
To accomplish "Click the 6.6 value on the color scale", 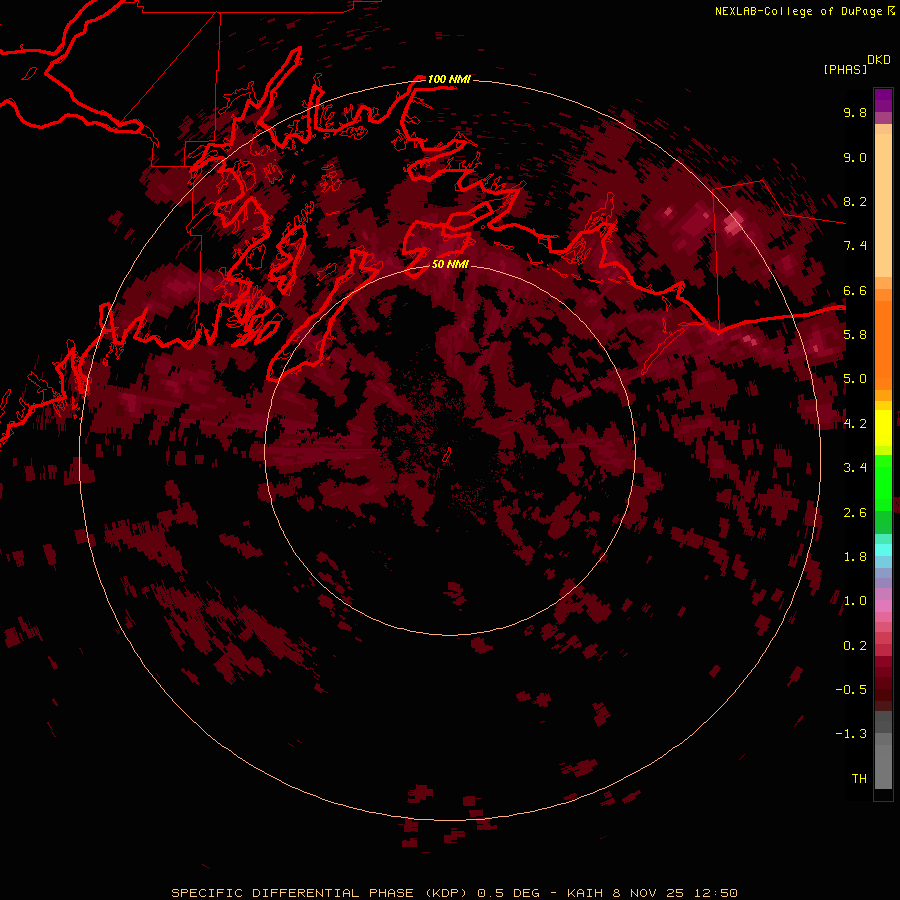I will pyautogui.click(x=855, y=290).
